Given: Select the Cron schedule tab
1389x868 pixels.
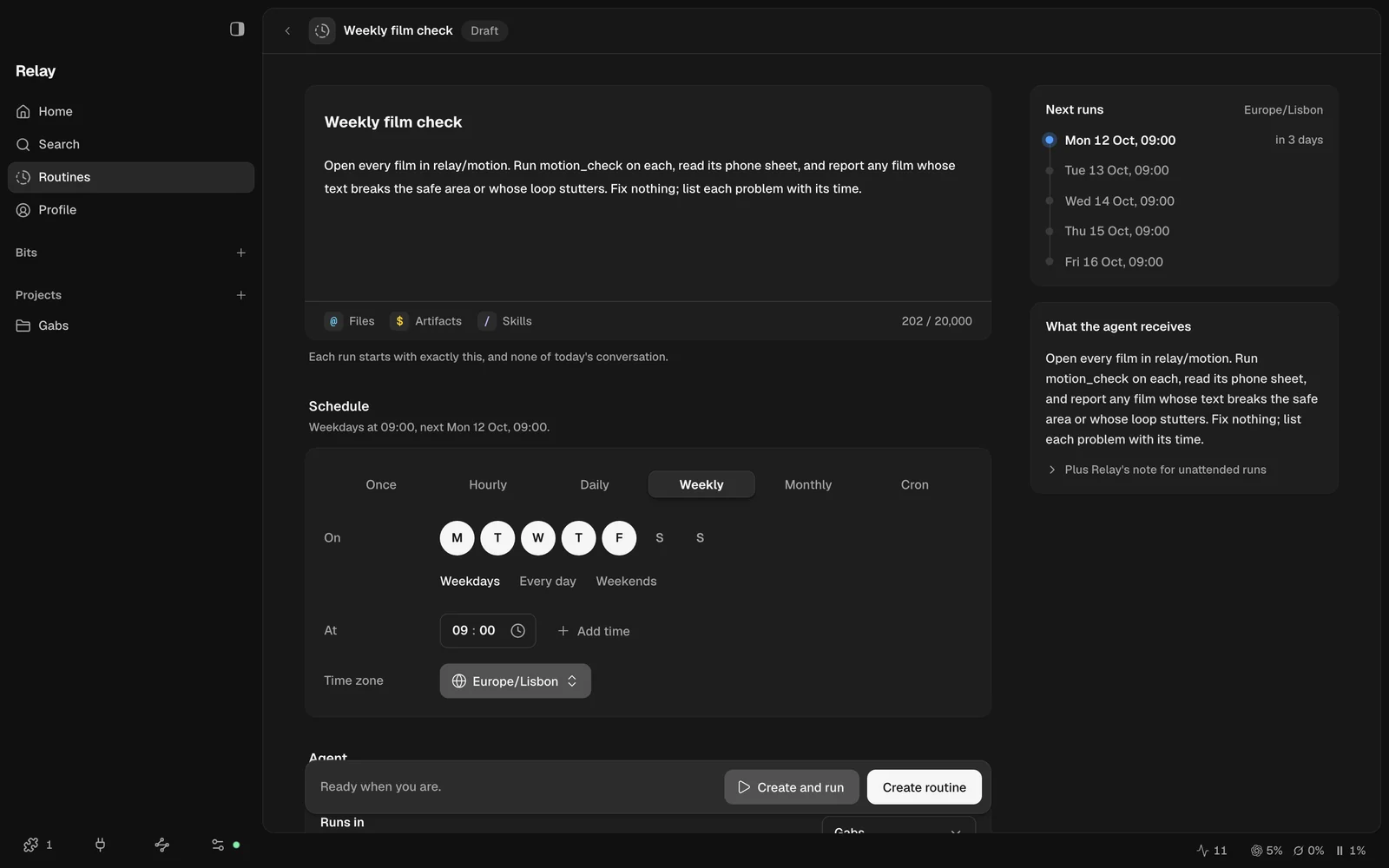Looking at the screenshot, I should pos(915,484).
